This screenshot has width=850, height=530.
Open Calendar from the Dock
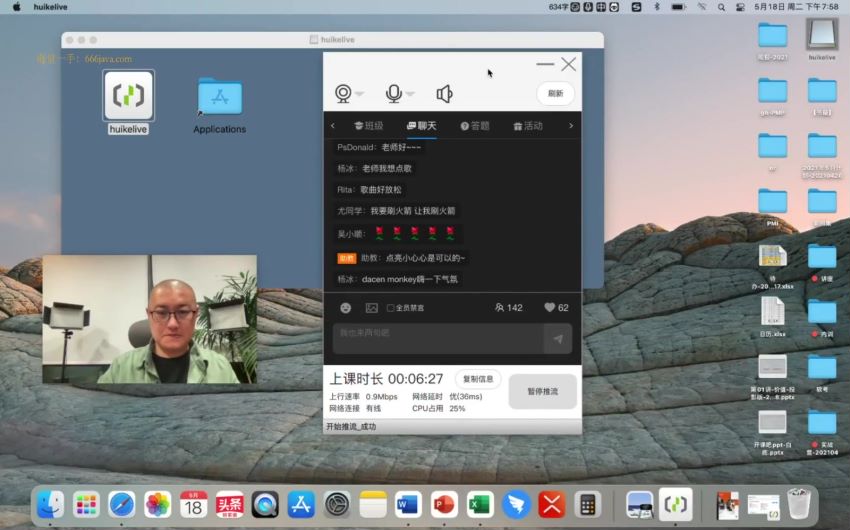click(194, 505)
